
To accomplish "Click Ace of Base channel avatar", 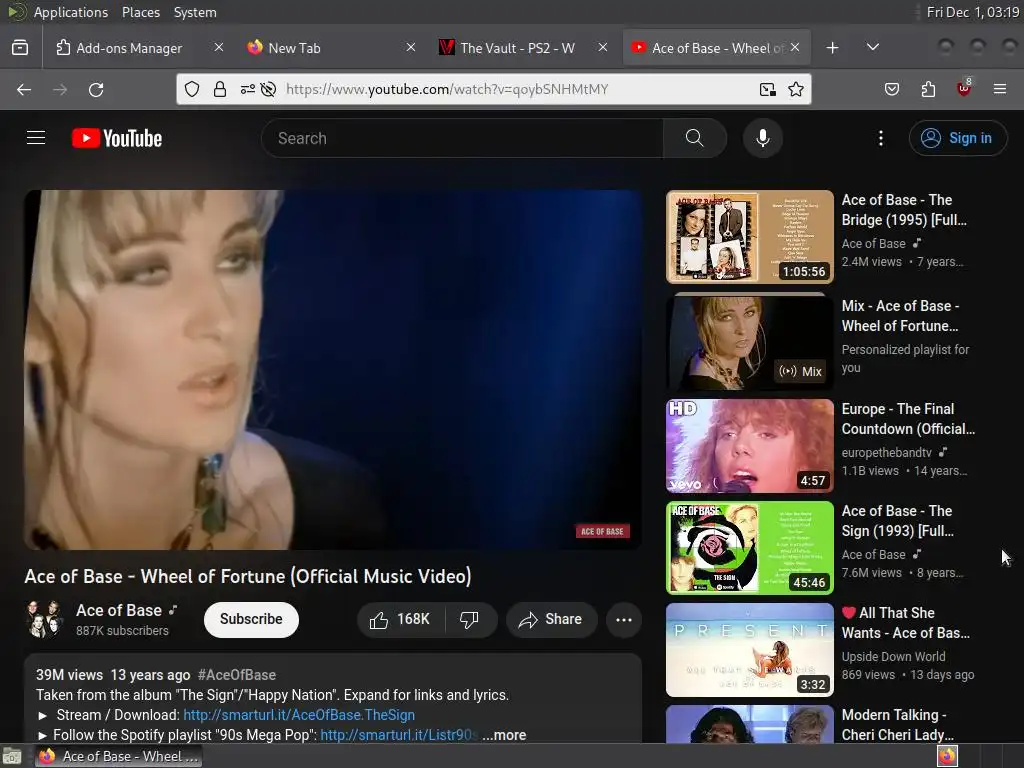I will coord(44,619).
